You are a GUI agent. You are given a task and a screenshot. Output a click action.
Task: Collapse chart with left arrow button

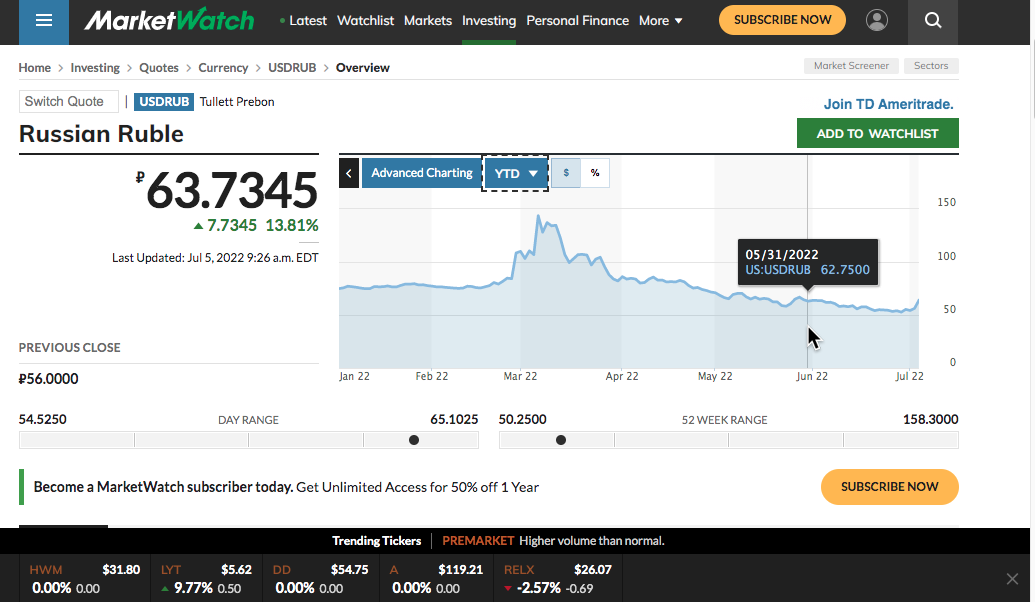(x=349, y=173)
